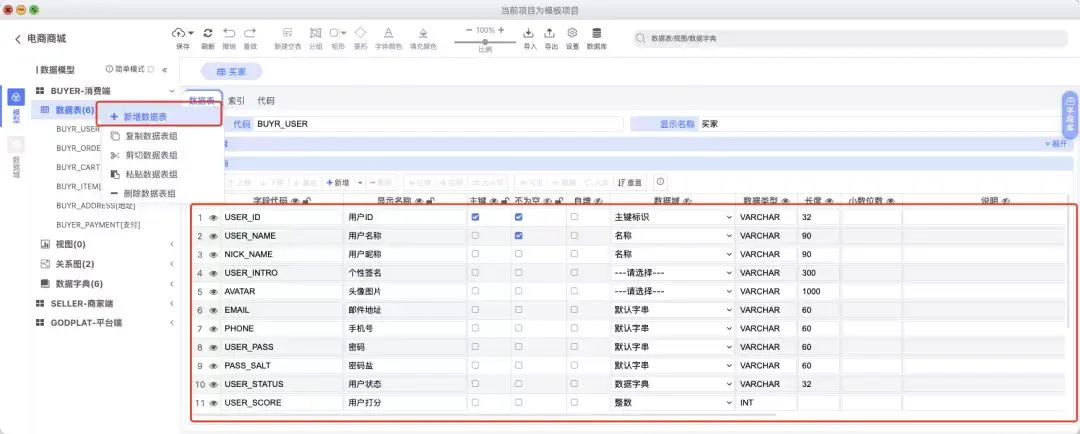
Task: Expand the 数据字典(6) node
Action: pos(172,284)
